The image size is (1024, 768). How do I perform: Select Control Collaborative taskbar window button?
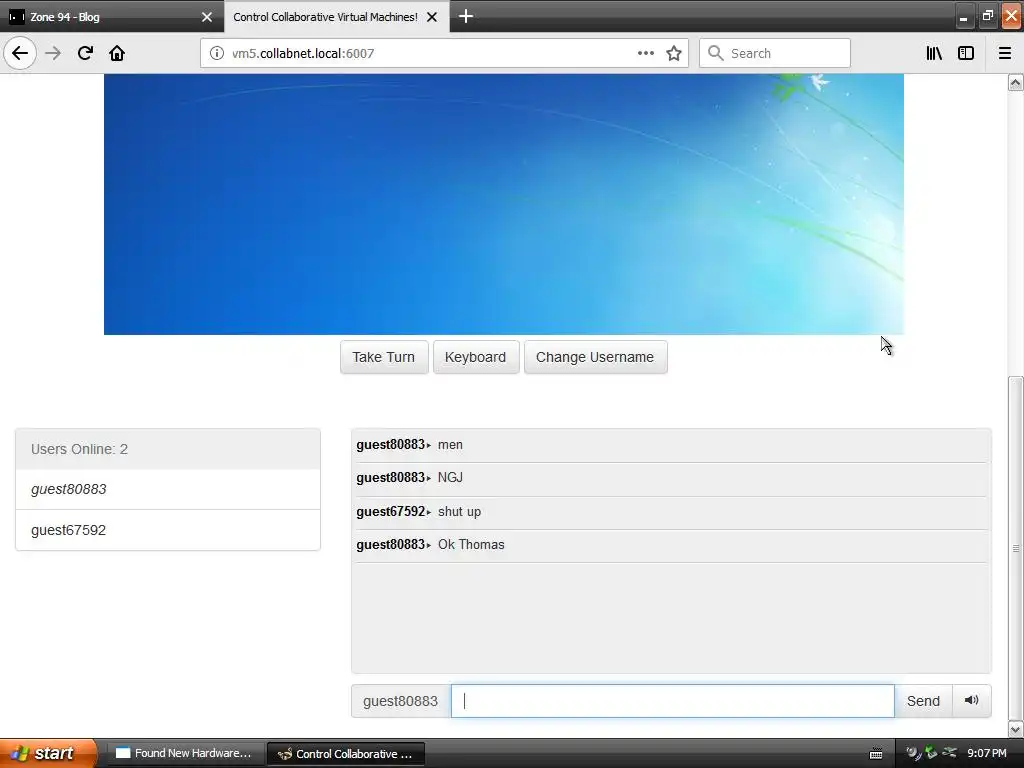tap(346, 754)
